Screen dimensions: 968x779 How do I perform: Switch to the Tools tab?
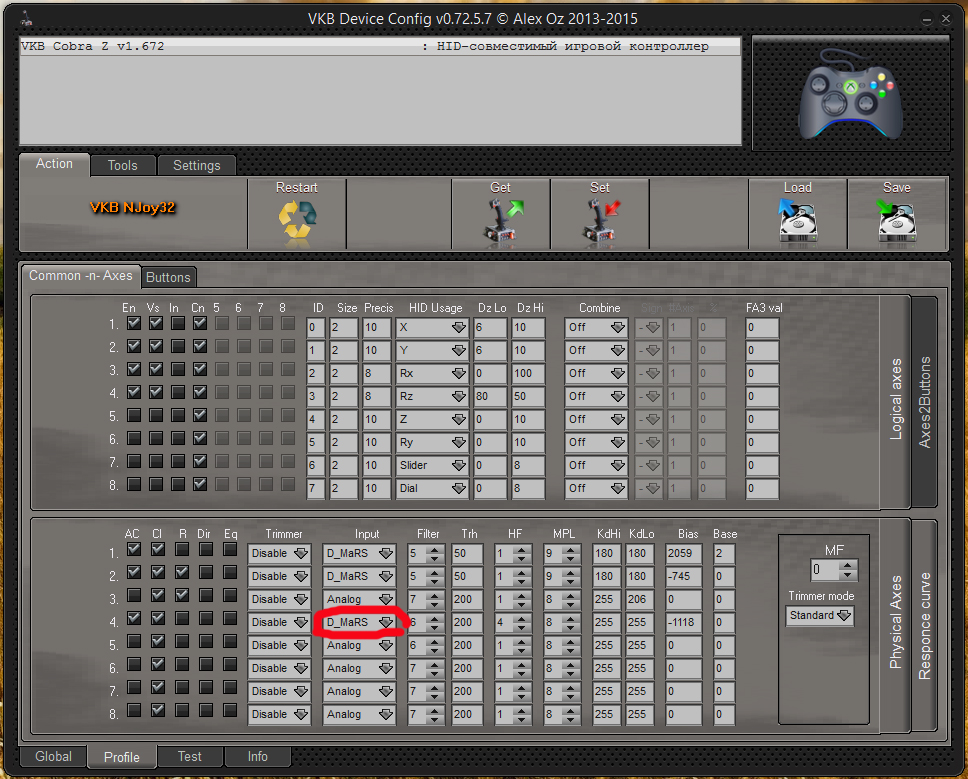[122, 165]
